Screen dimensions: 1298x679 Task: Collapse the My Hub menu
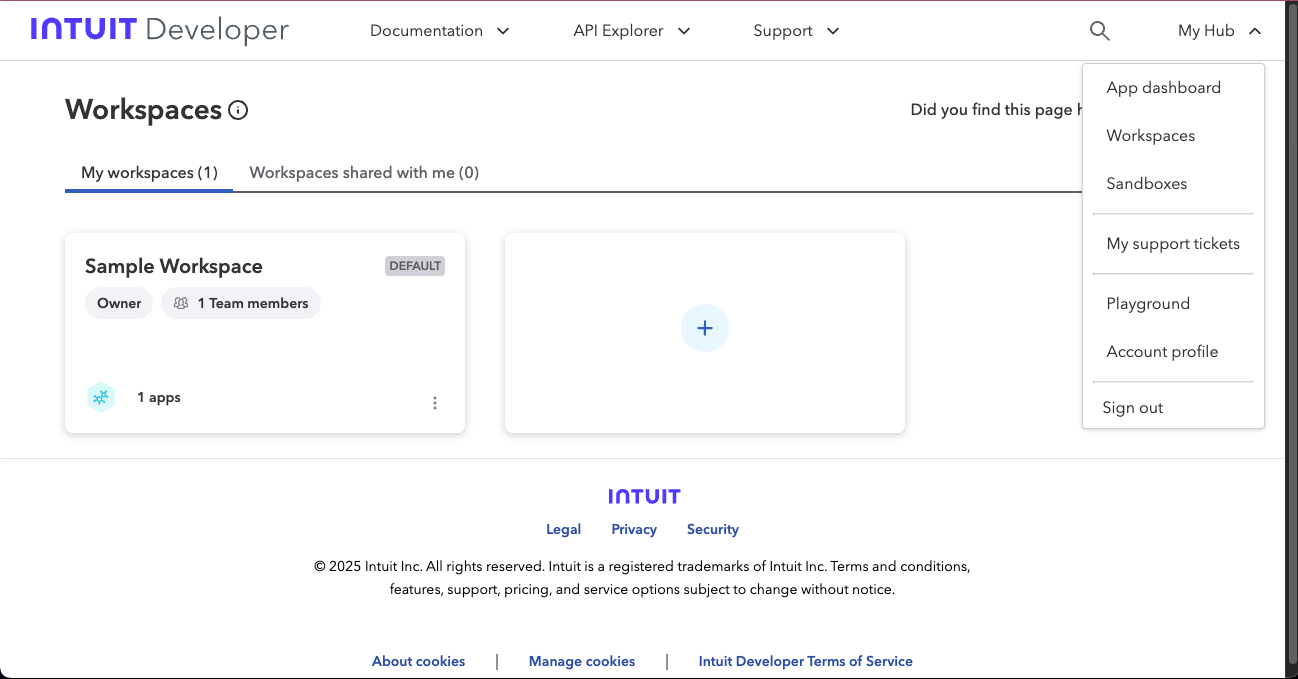1219,31
